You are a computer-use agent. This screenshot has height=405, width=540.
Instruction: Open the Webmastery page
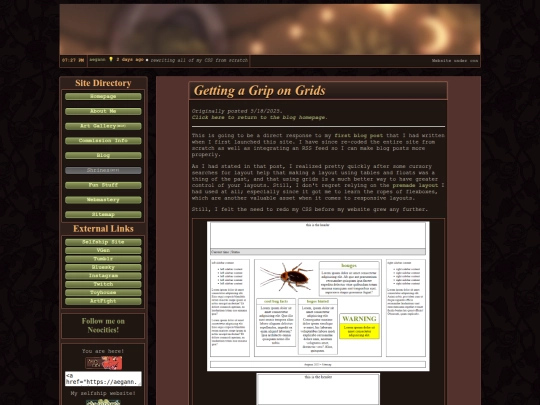[x=103, y=200]
